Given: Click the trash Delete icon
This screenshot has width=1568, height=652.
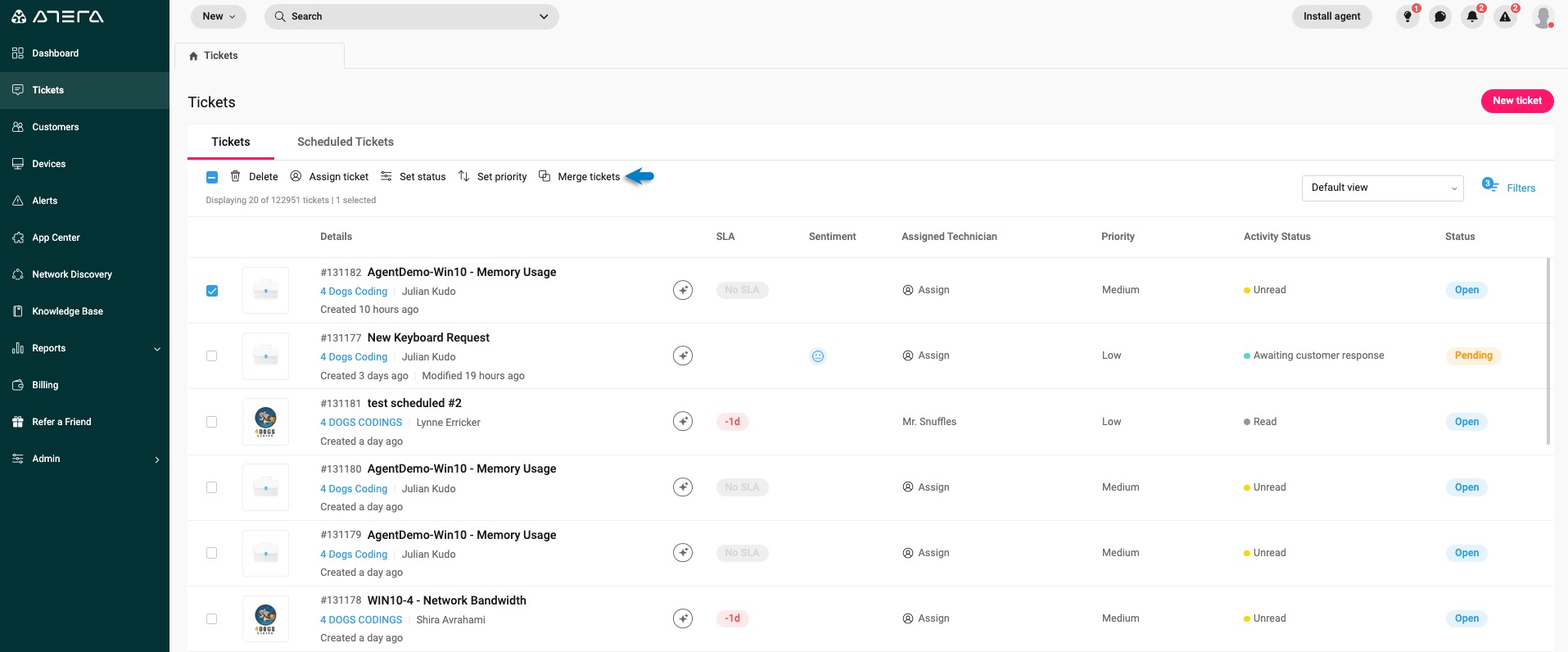Looking at the screenshot, I should tap(235, 176).
